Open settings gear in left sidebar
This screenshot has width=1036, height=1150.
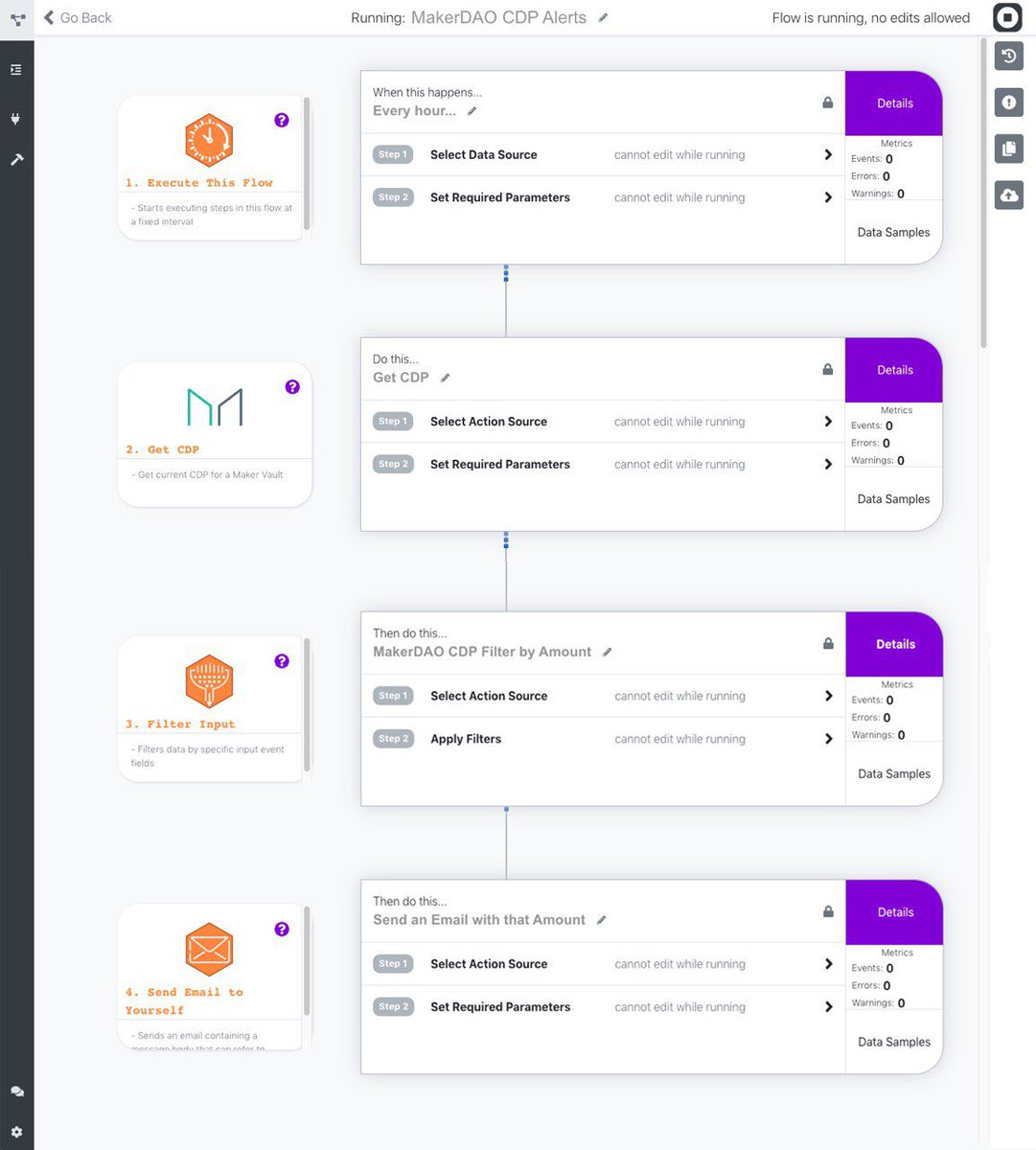pyautogui.click(x=16, y=1132)
